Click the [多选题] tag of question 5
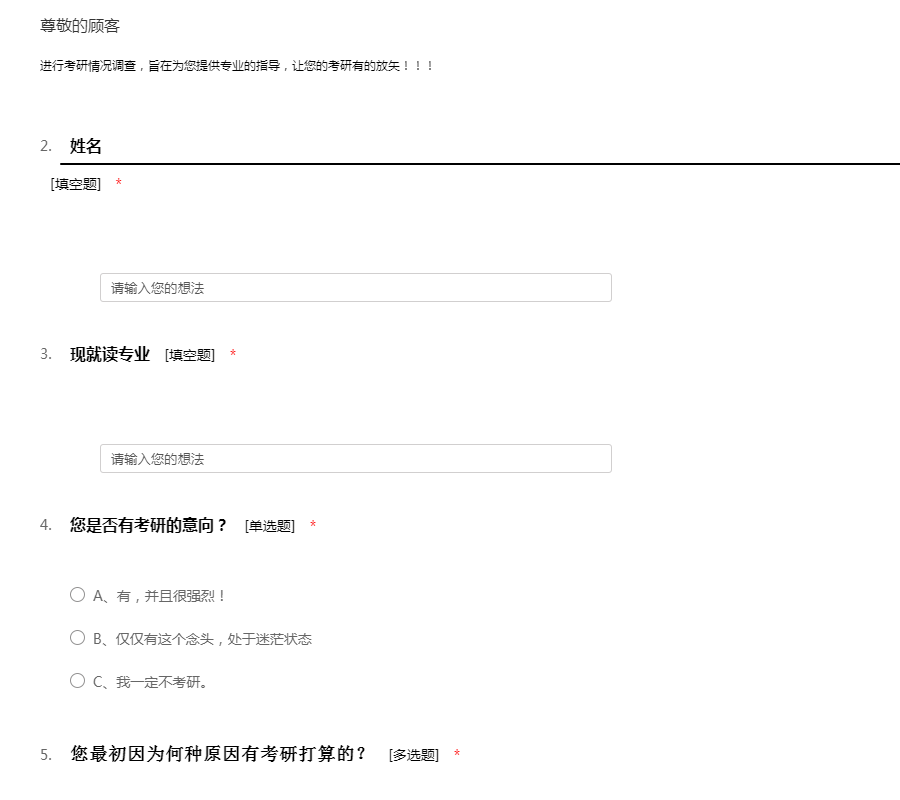The image size is (900, 800). 414,755
